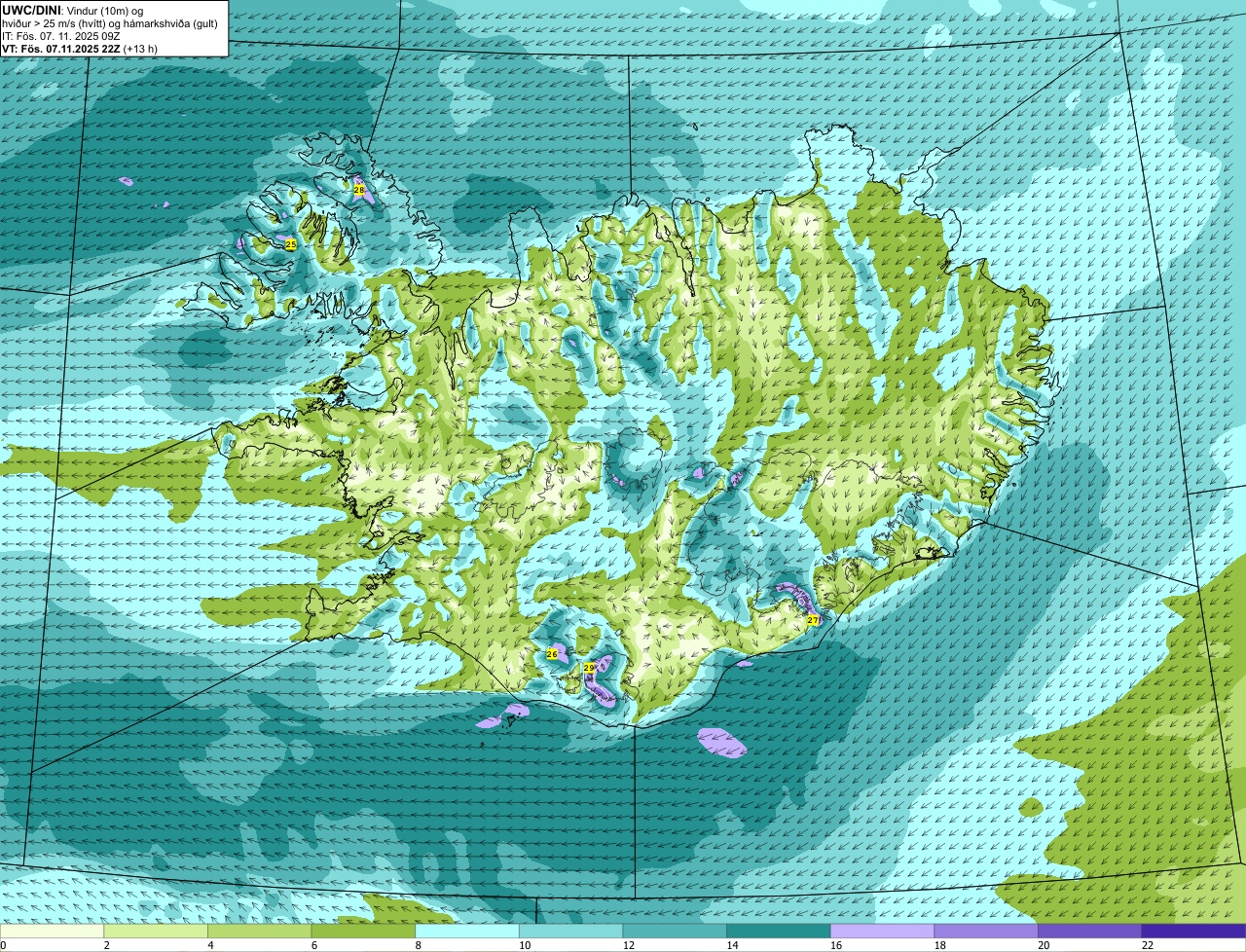Click the yellow gust marker 28 in Westfjords
The width and height of the screenshot is (1246, 952).
(x=359, y=190)
